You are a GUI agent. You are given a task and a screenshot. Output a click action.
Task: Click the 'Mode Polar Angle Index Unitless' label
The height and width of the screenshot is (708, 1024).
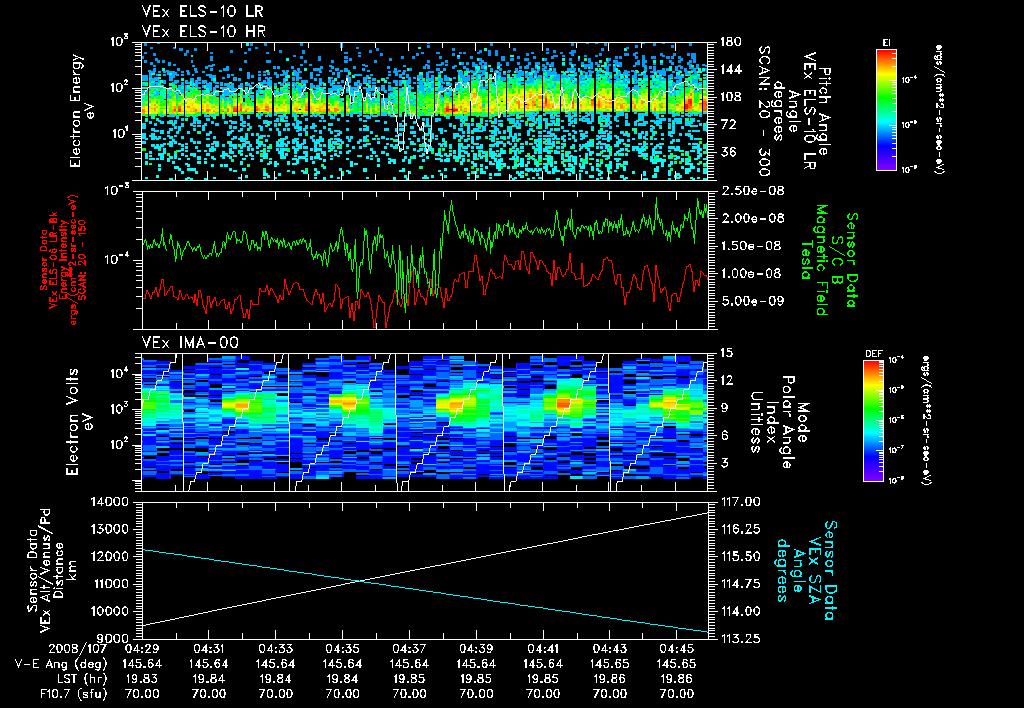(x=778, y=422)
